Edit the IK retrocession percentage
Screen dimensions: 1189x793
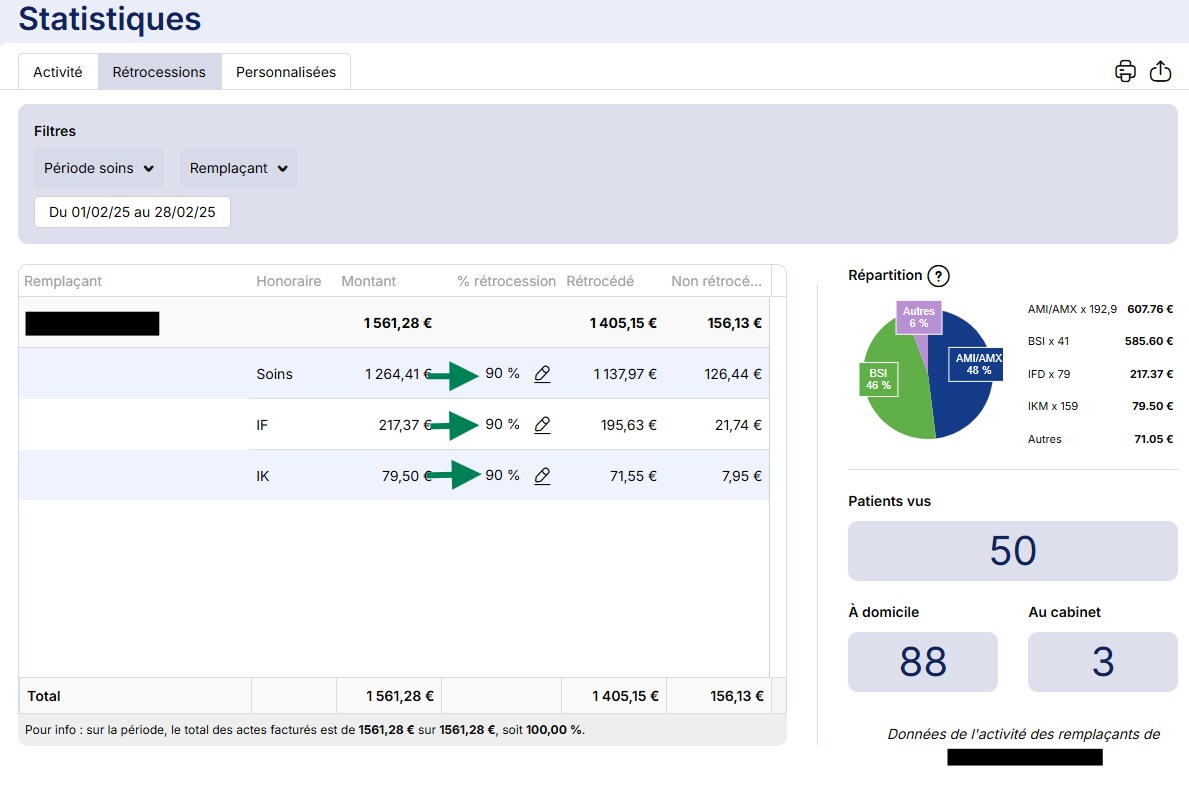542,476
